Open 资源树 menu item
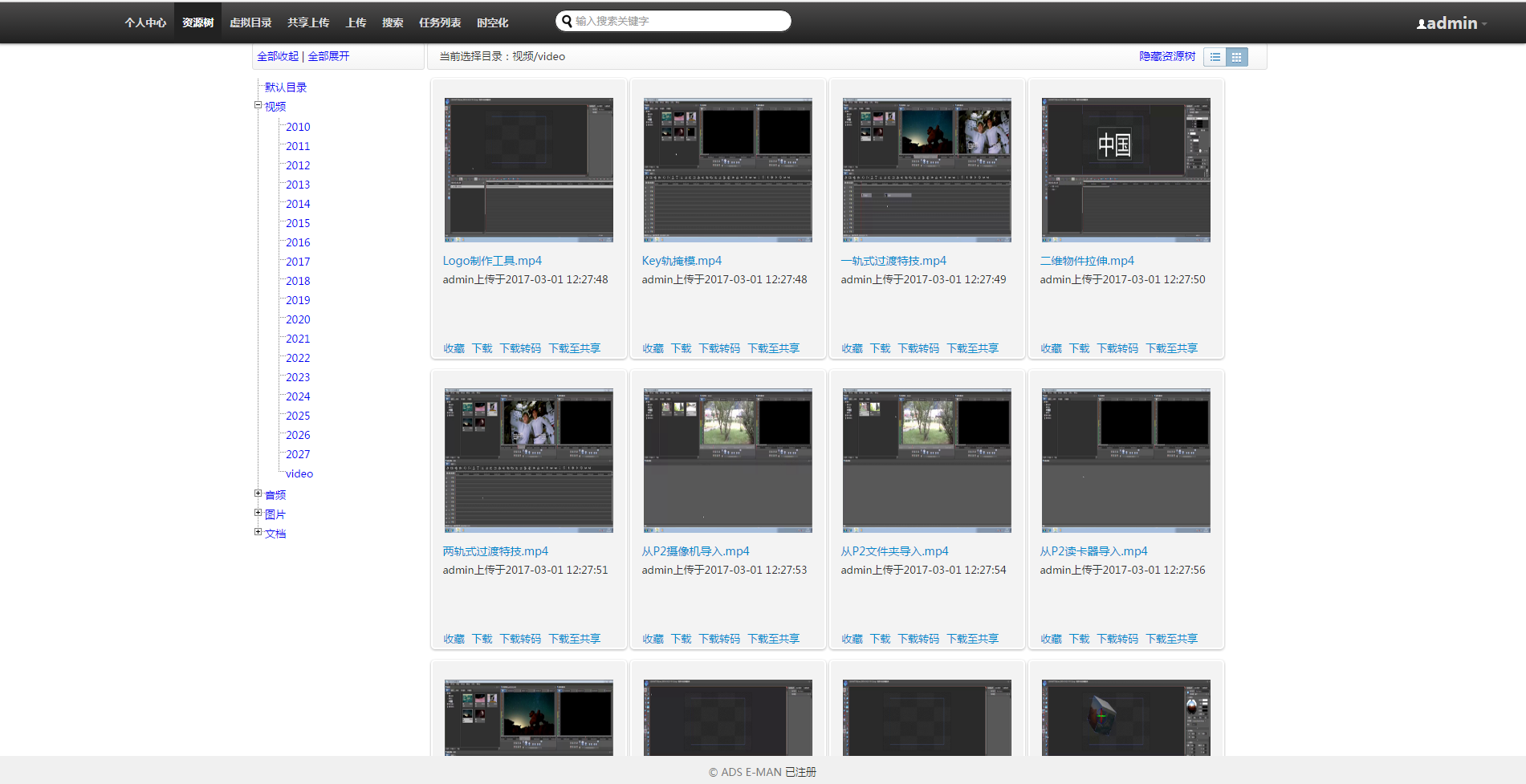This screenshot has width=1526, height=784. (x=197, y=22)
